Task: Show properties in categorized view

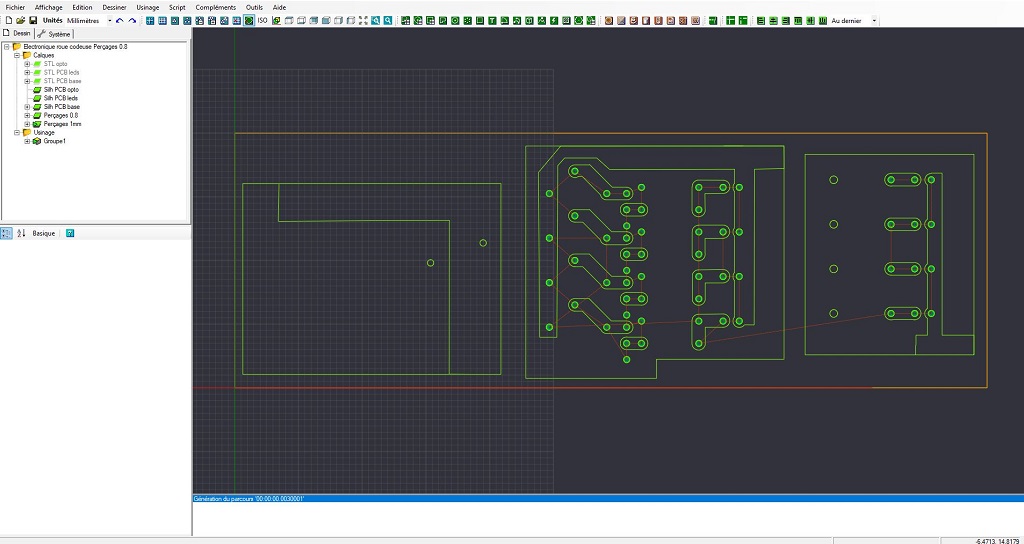Action: (7, 233)
